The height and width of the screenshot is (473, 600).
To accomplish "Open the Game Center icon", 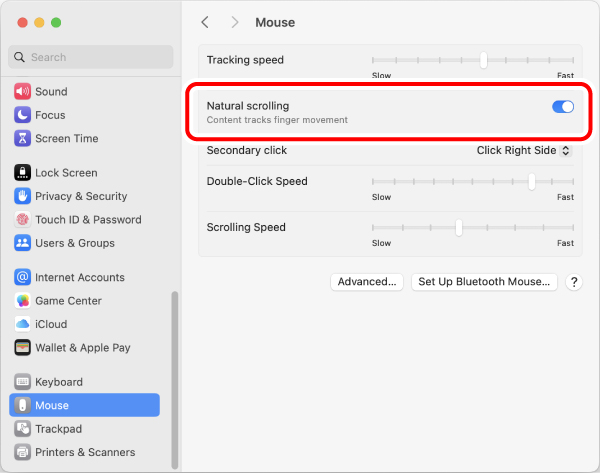I will click(23, 301).
